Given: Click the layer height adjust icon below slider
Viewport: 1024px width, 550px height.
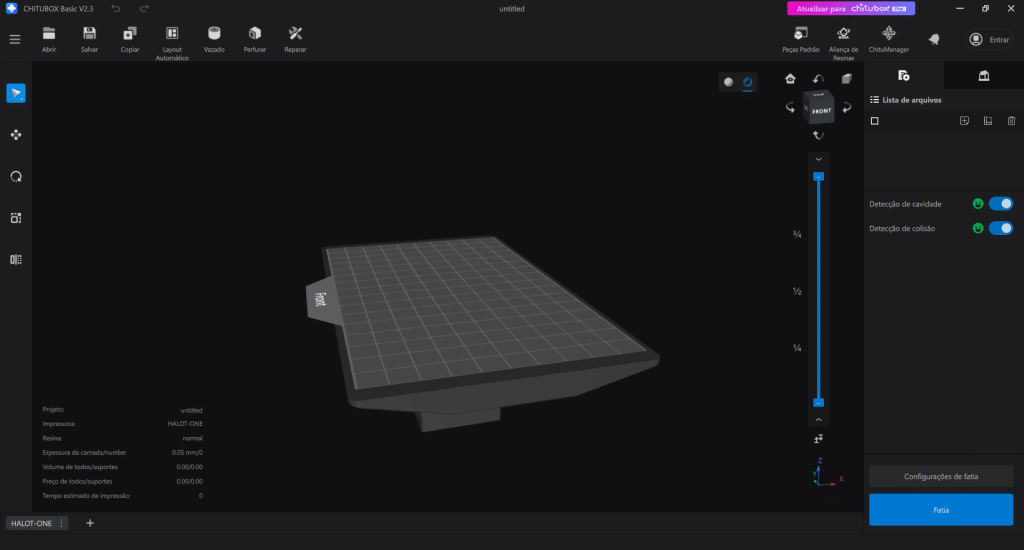Looking at the screenshot, I should click(x=818, y=439).
